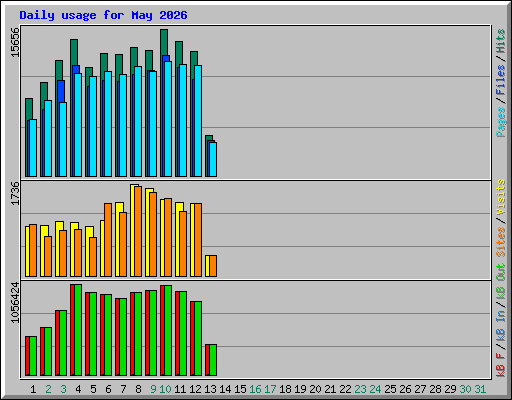This screenshot has height=400, width=512.
Task: Select day 29 on the x-axis
Action: [x=450, y=389]
